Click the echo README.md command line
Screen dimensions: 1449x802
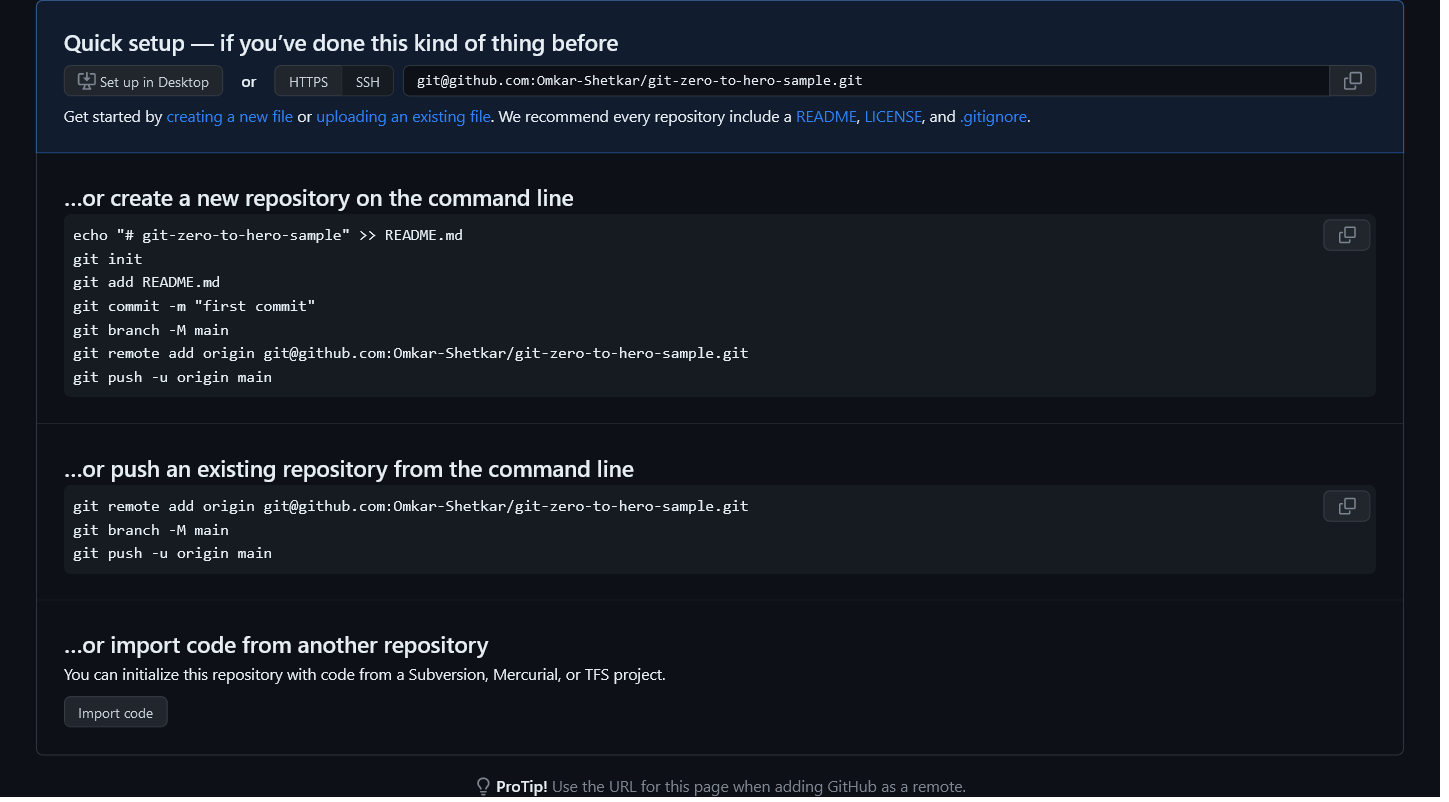click(268, 236)
